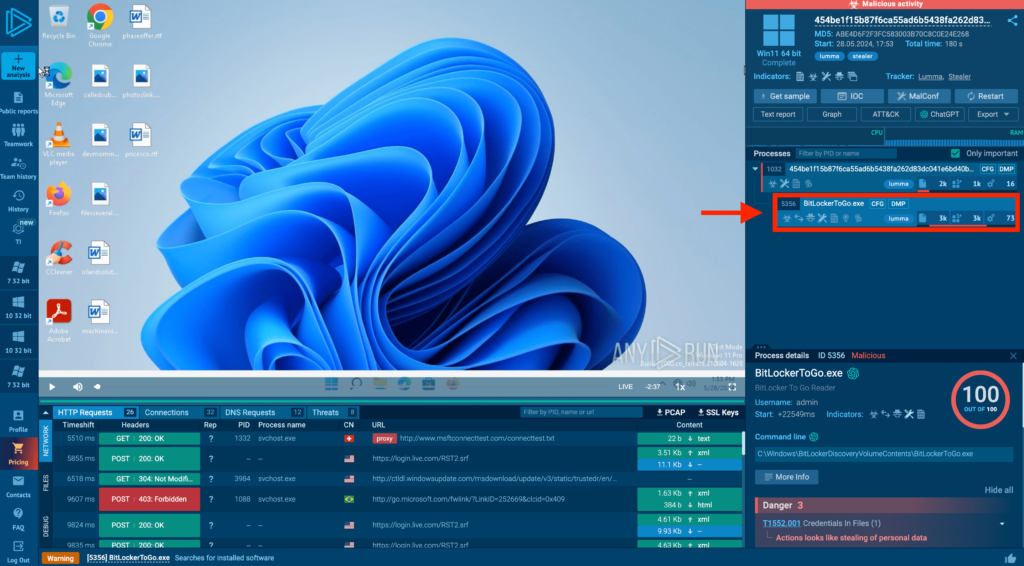Open the TI sidebar item marked new
The image size is (1024, 566).
click(x=18, y=233)
